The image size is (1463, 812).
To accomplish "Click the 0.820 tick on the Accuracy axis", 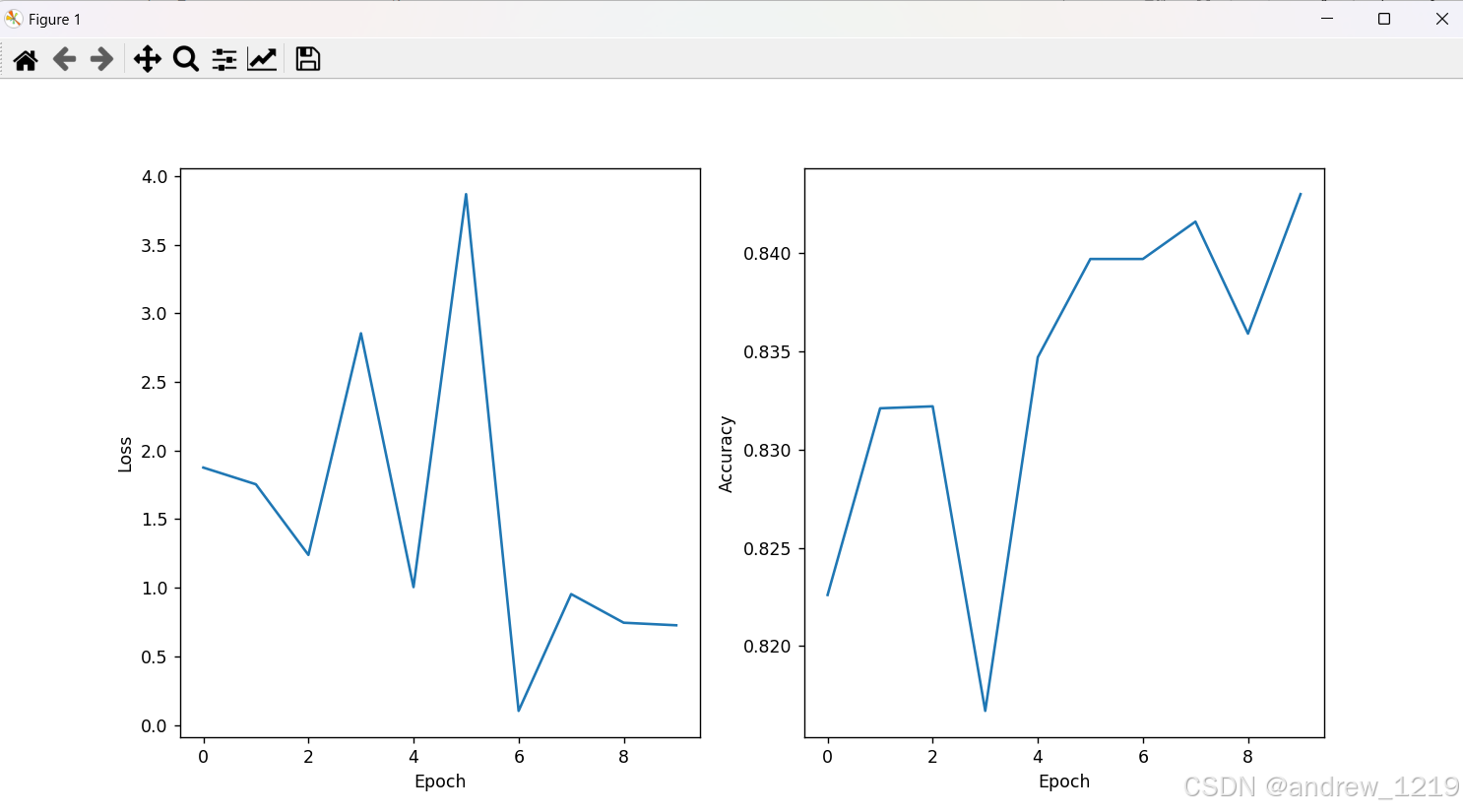I will pos(767,647).
